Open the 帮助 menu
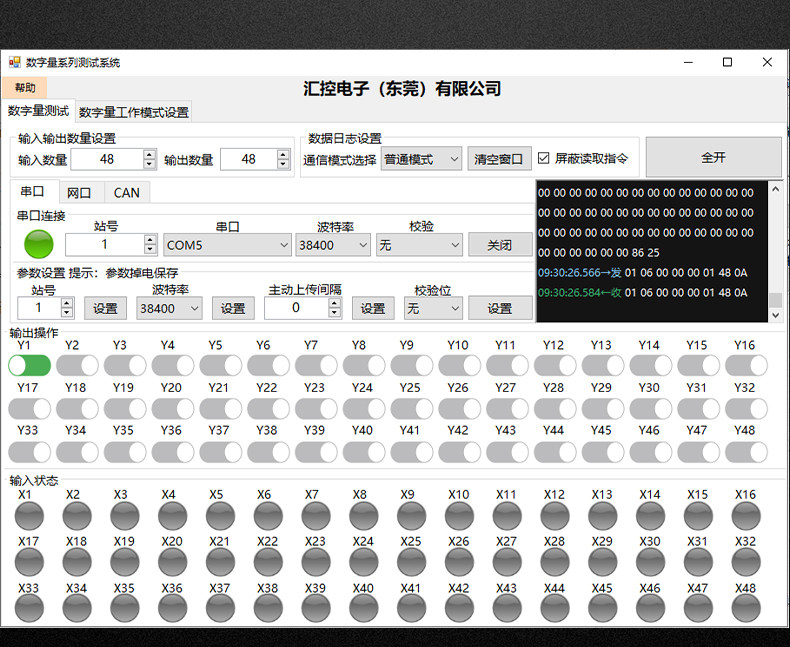Viewport: 790px width, 647px height. point(25,88)
